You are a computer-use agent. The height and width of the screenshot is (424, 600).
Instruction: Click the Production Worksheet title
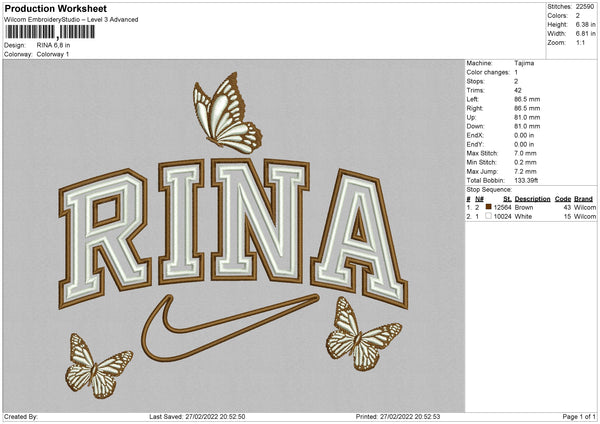pos(55,8)
